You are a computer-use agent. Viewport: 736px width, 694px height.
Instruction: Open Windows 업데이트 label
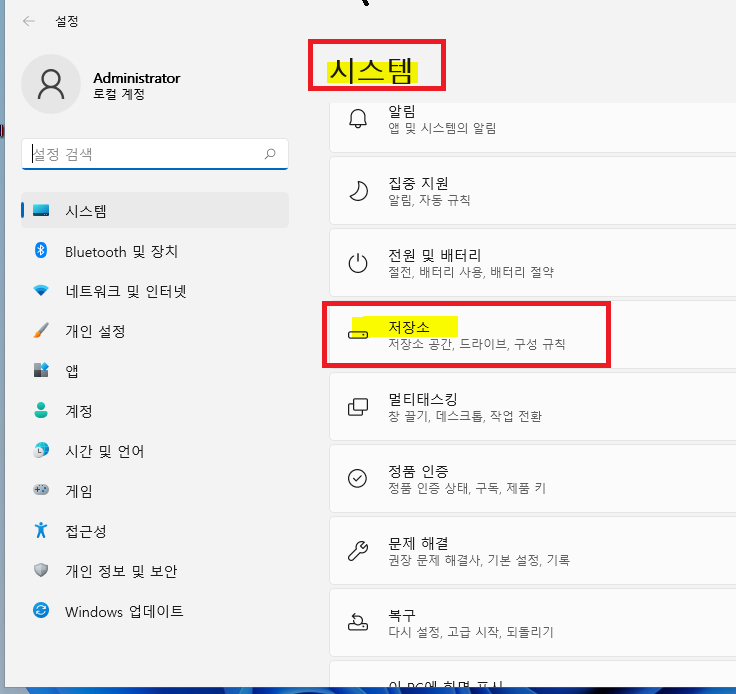[x=124, y=611]
